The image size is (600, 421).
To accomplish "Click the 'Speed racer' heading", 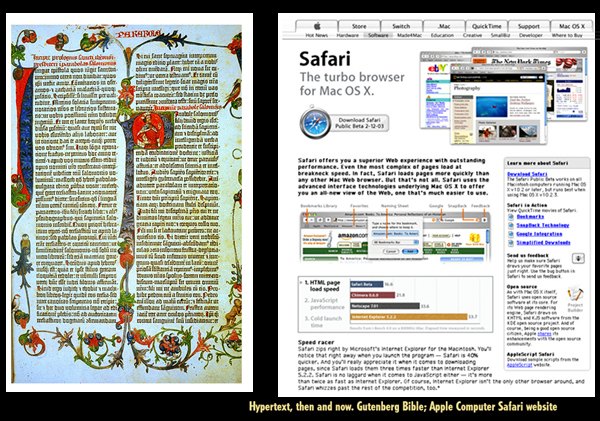I will click(x=316, y=342).
